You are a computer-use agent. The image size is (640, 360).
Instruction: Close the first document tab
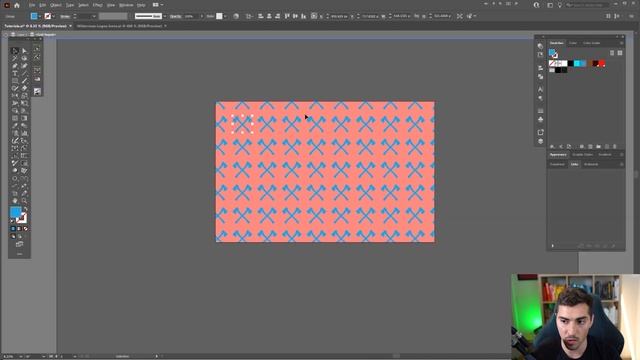pos(70,26)
